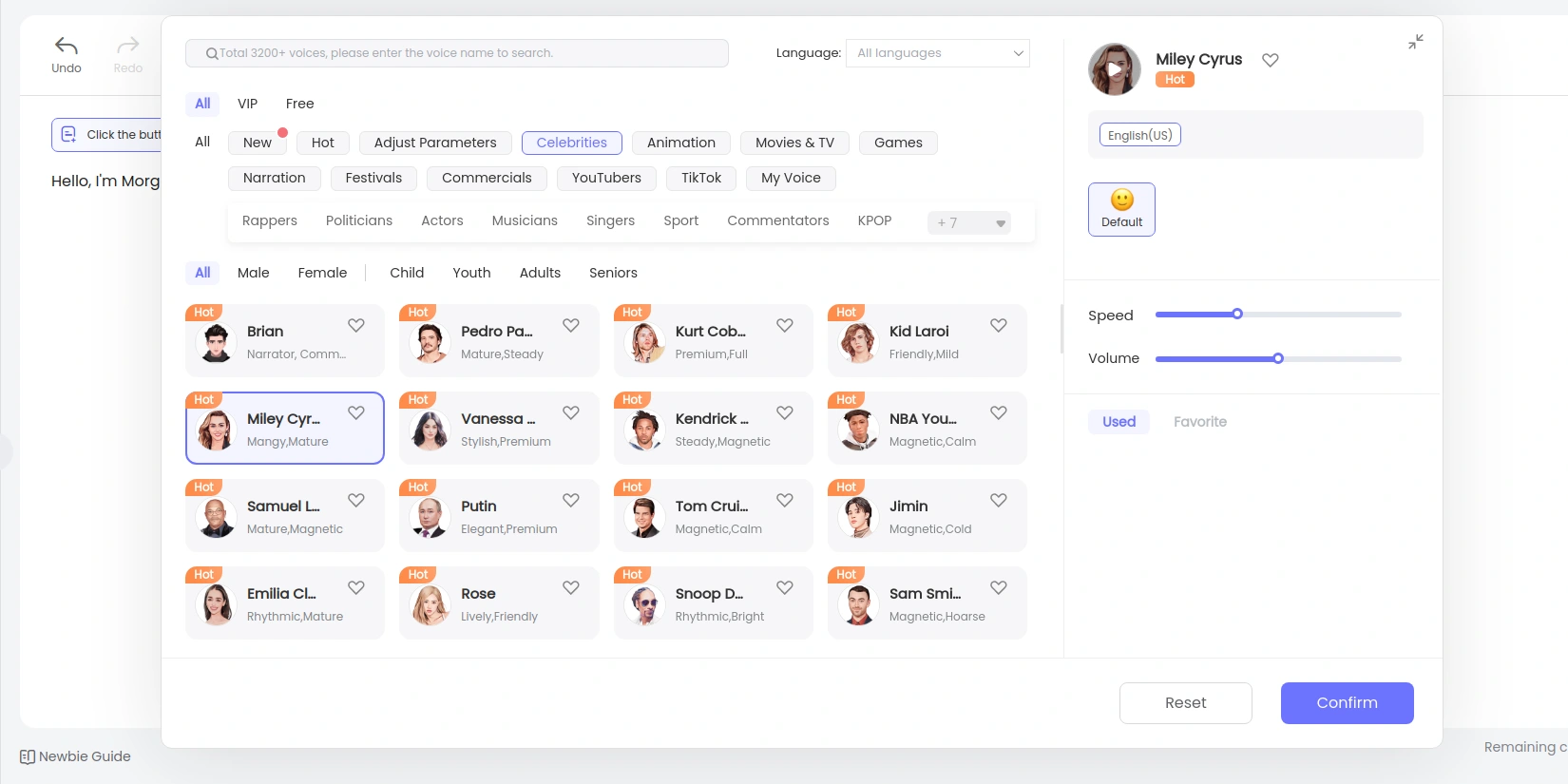Screen dimensions: 1568x784
Task: Select the Animation category
Action: click(x=680, y=143)
